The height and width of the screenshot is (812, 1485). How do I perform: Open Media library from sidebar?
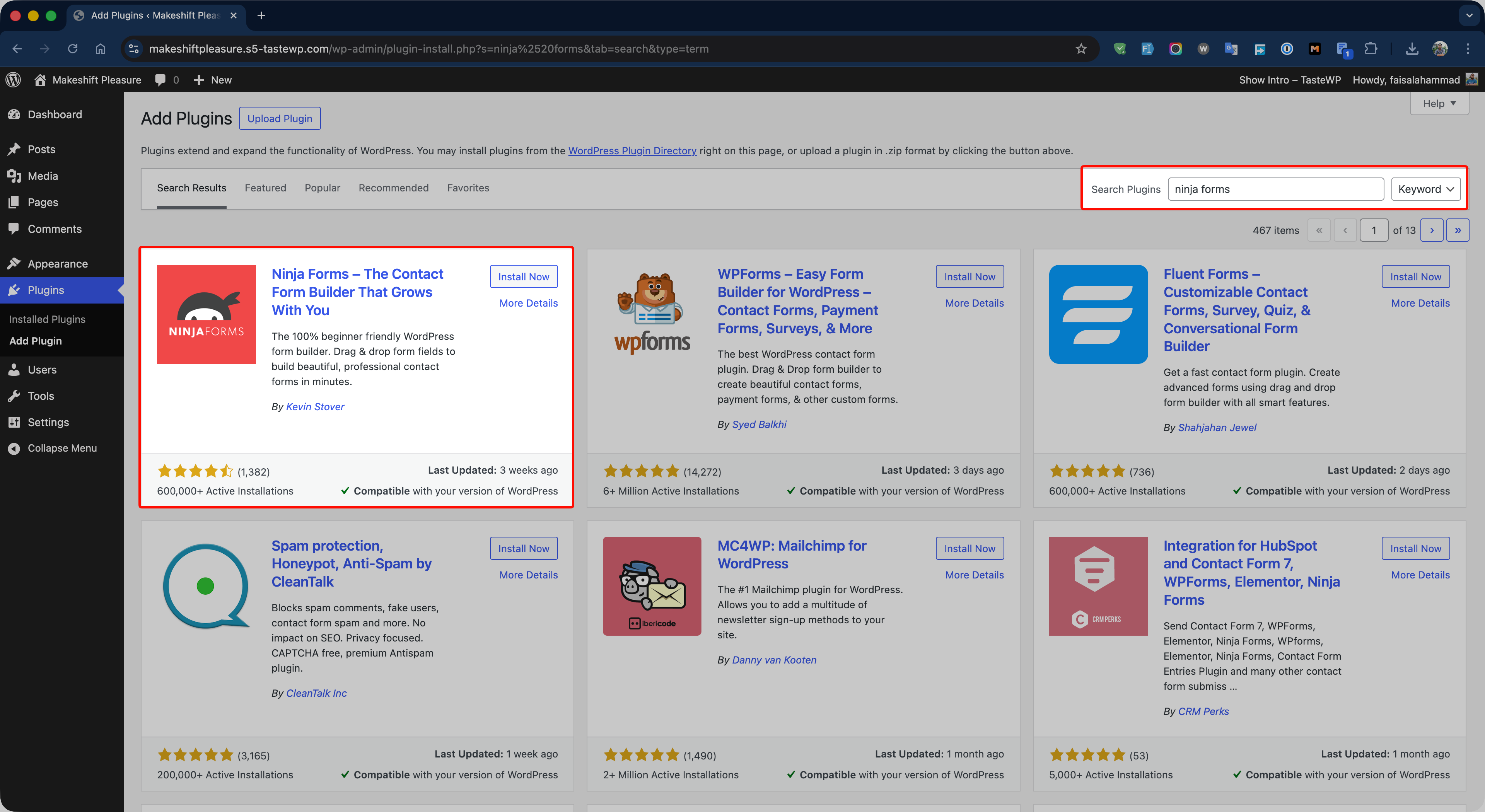[43, 176]
